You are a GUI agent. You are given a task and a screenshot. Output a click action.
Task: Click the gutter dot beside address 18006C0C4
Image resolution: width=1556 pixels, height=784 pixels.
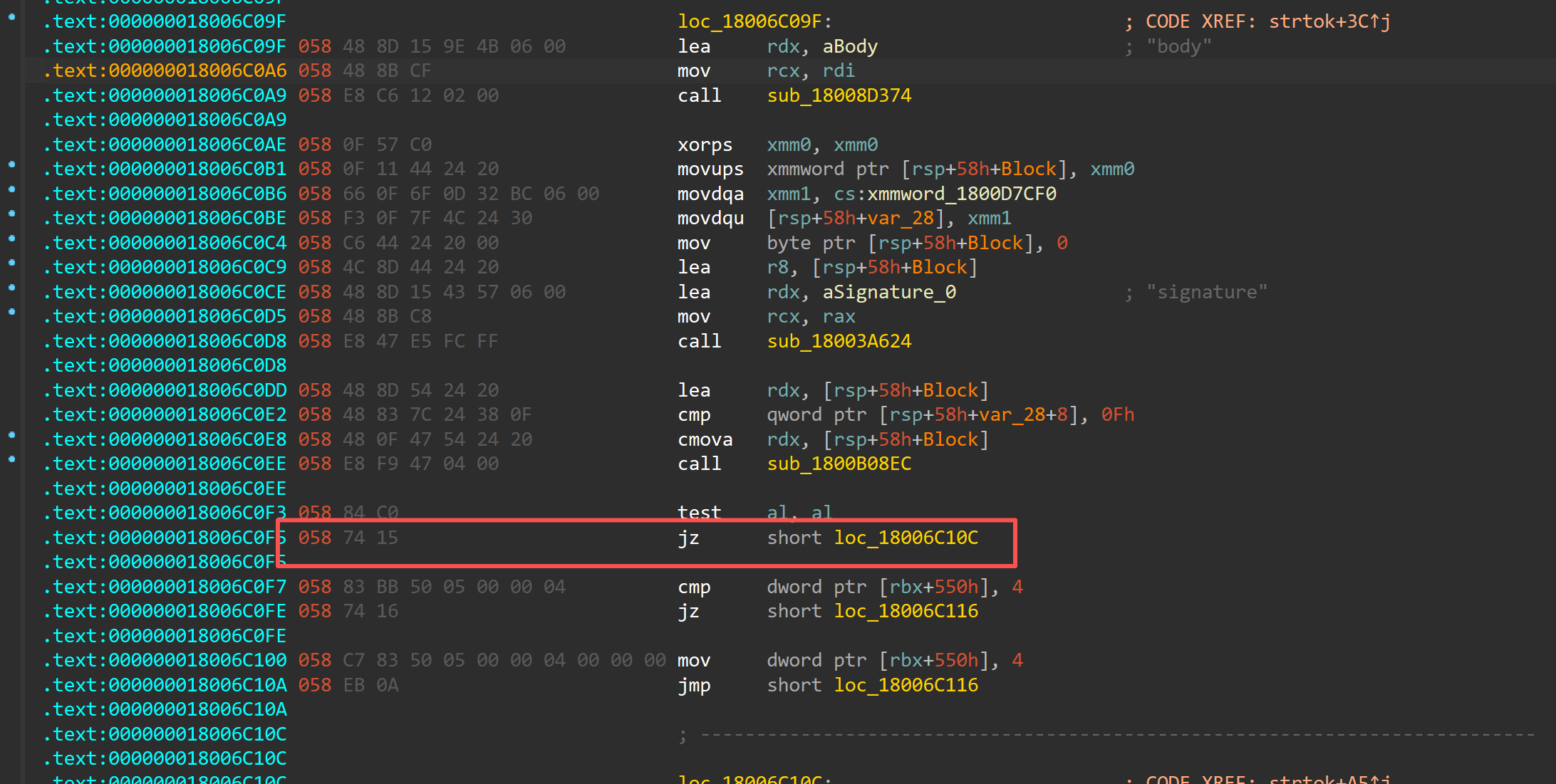pos(12,239)
